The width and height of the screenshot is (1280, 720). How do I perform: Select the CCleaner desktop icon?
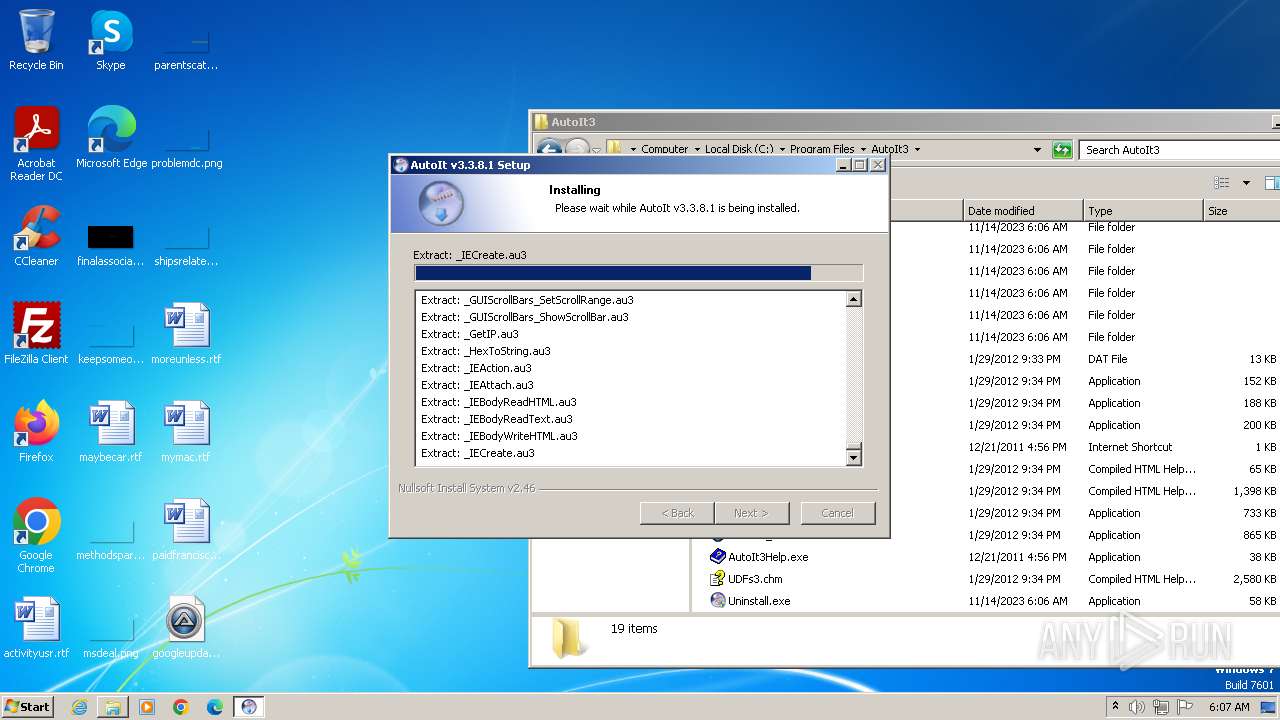[36, 236]
